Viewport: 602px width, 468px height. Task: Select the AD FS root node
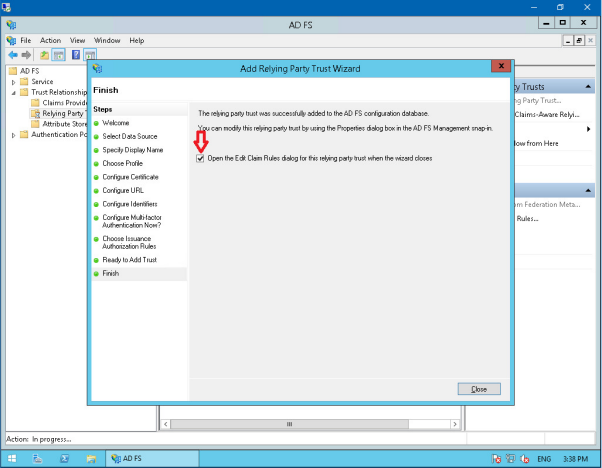pos(28,71)
